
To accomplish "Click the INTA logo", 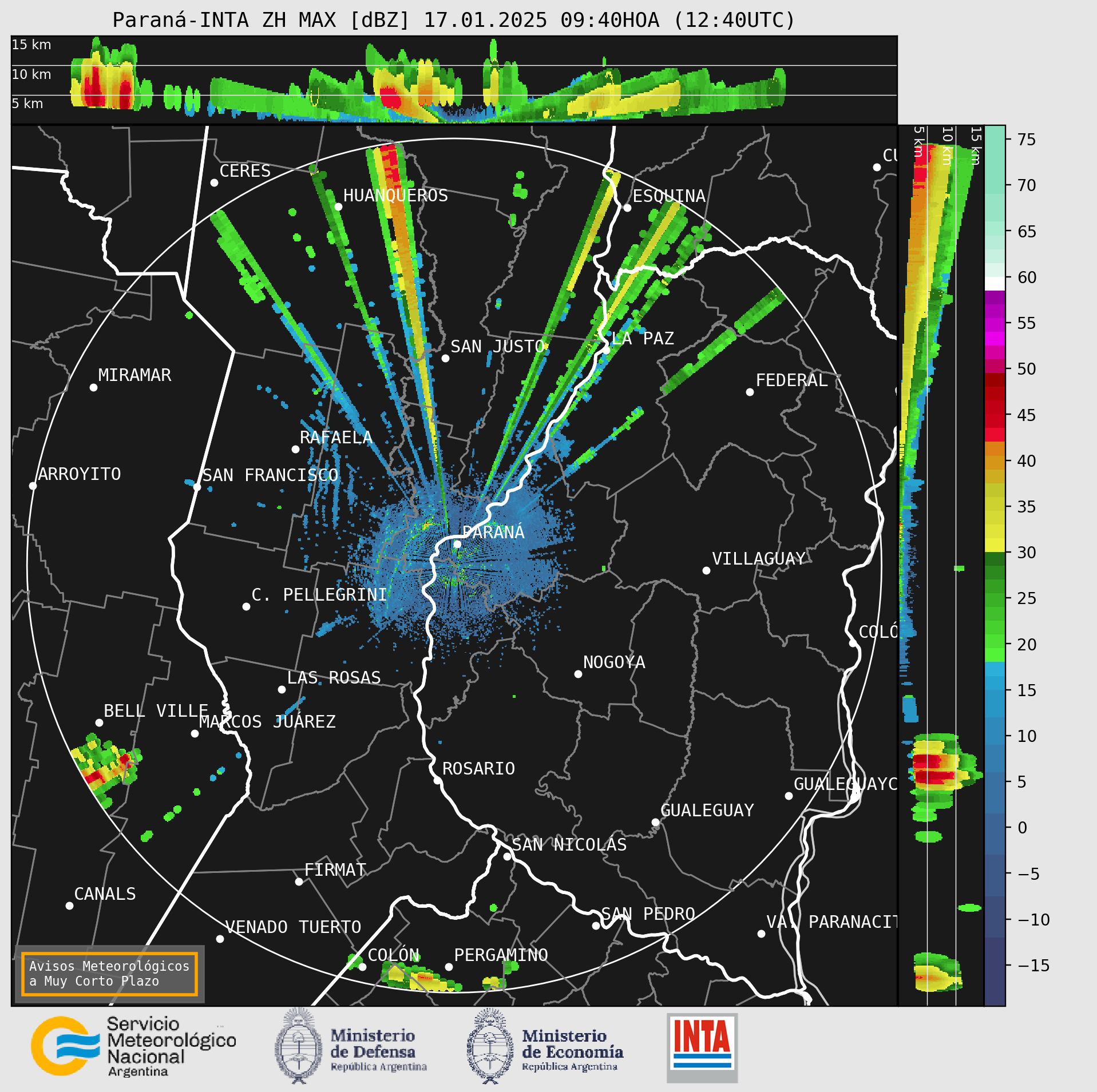I will coord(702,1047).
